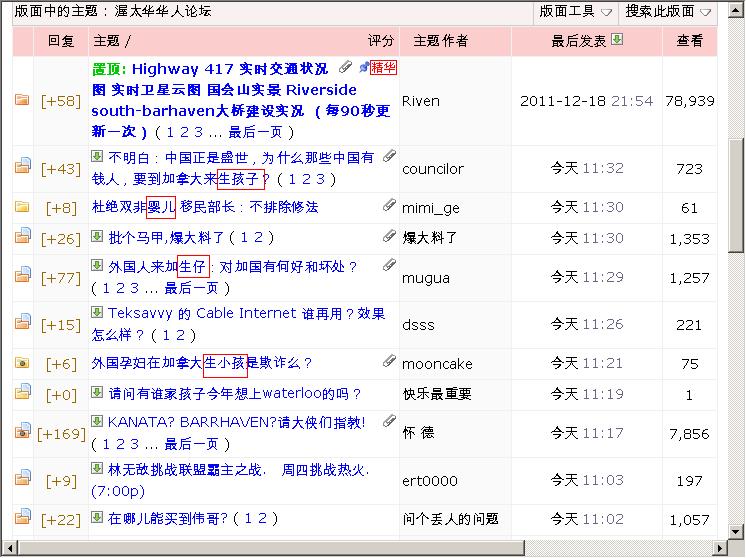Click the green arrow icon before the Teksavvy thread
Viewport: 746px width, 558px height.
(x=97, y=313)
